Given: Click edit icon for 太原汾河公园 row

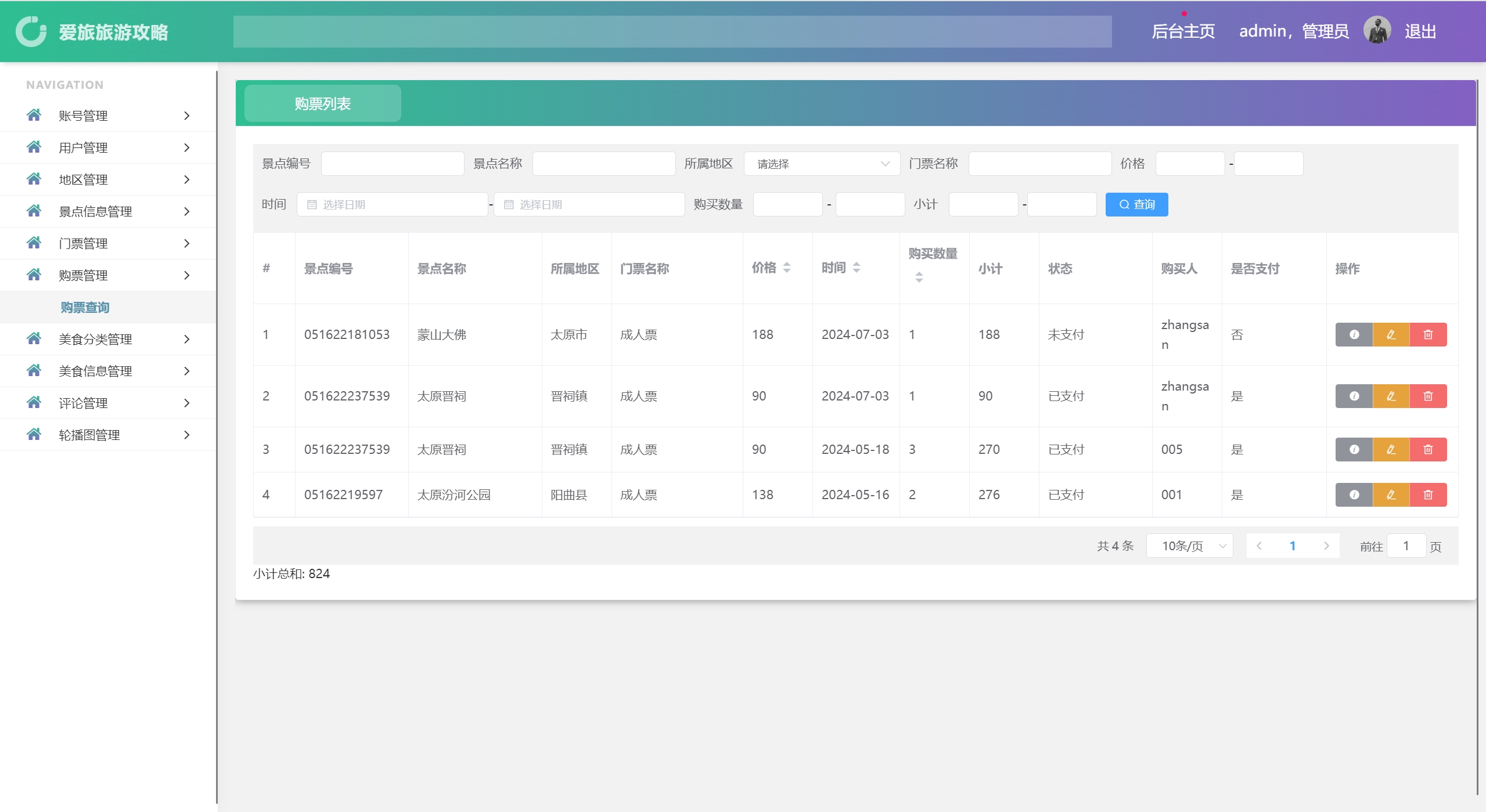Looking at the screenshot, I should point(1391,495).
